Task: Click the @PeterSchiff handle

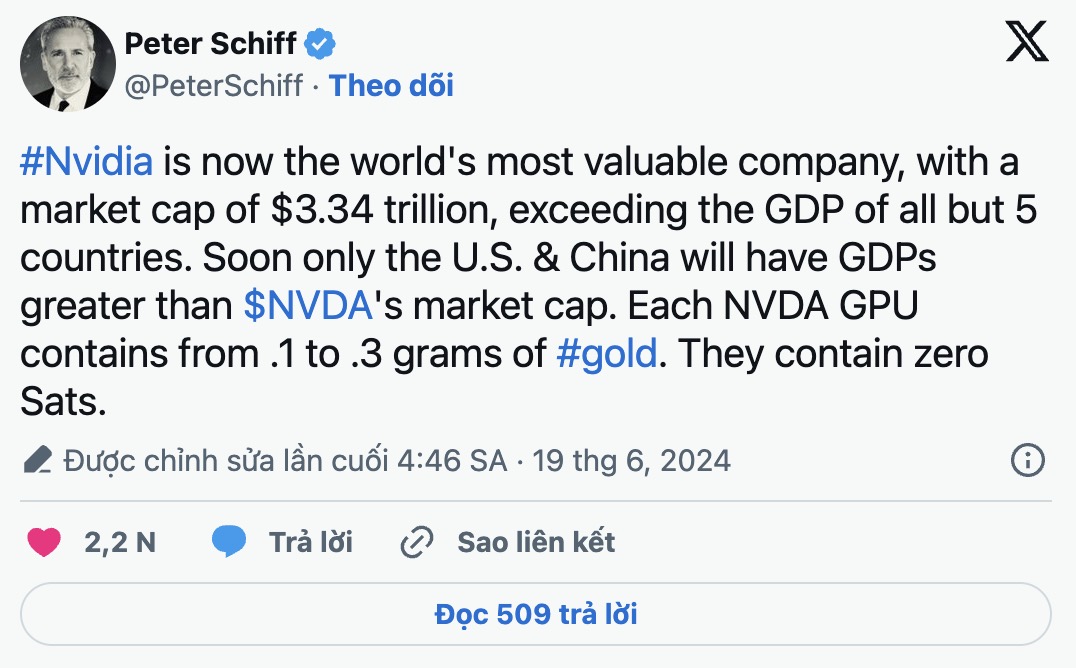Action: click(213, 86)
